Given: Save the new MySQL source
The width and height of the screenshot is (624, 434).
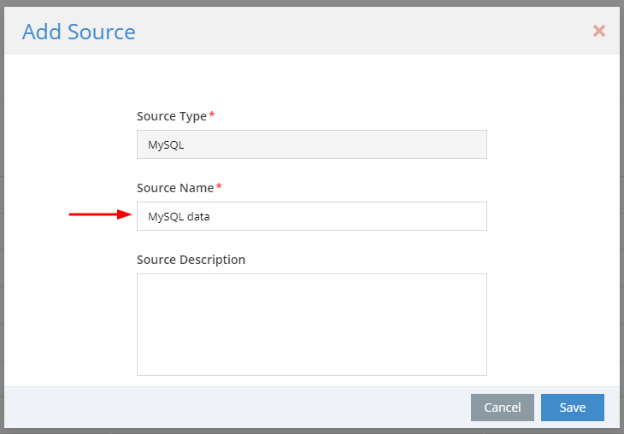Looking at the screenshot, I should click(572, 407).
